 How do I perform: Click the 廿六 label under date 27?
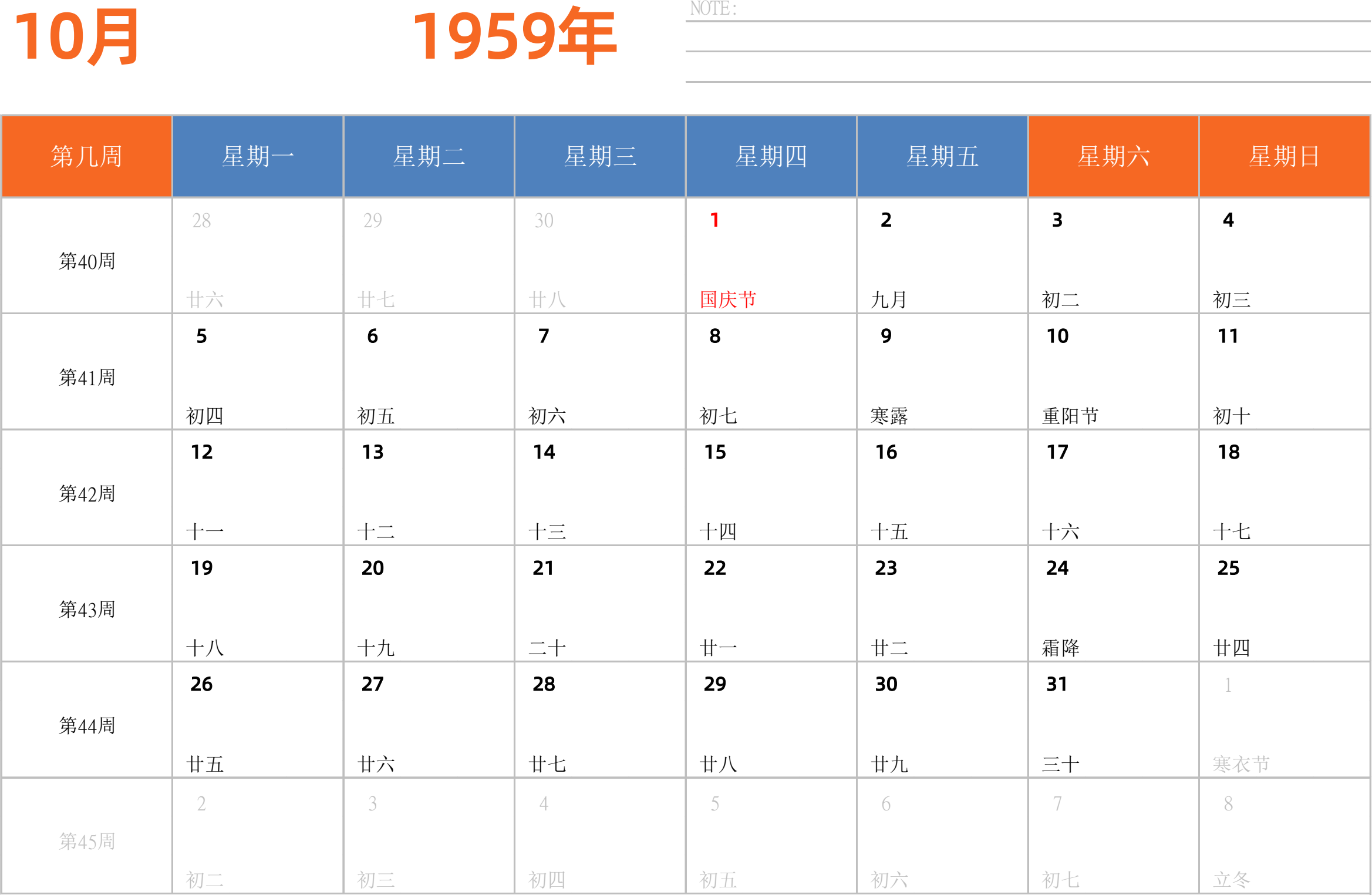(x=376, y=764)
